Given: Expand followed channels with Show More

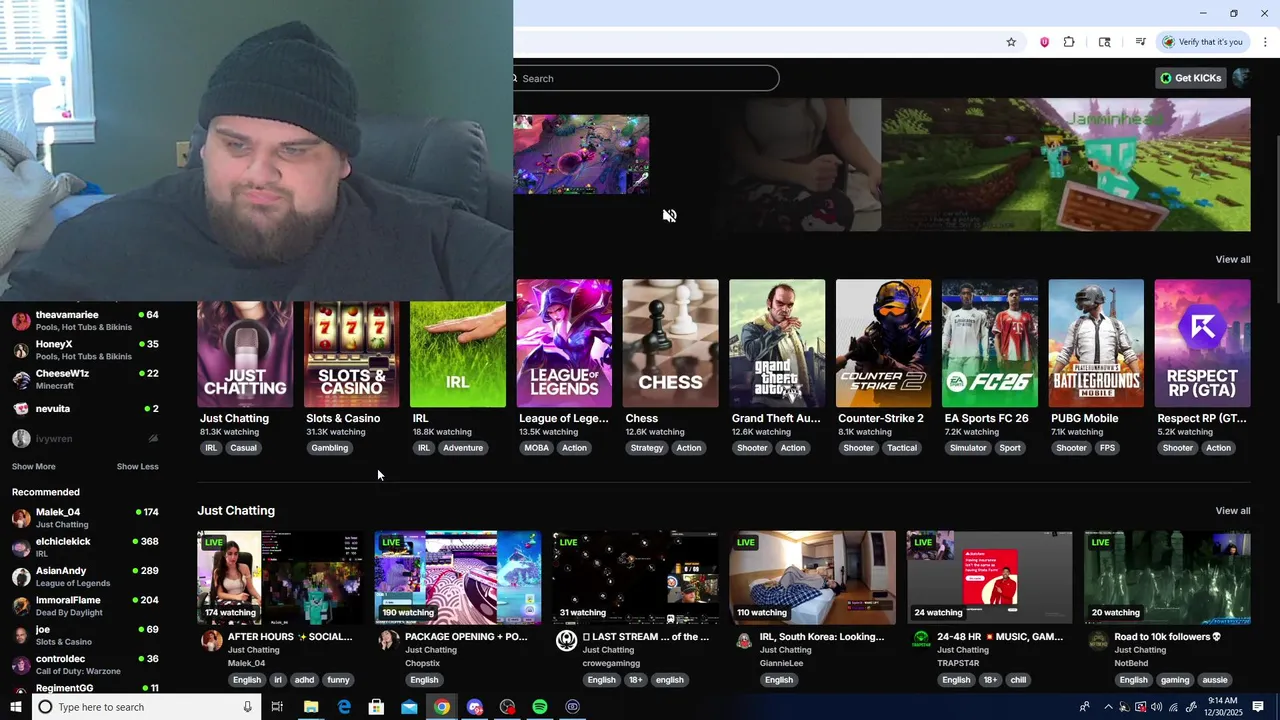Looking at the screenshot, I should point(33,467).
